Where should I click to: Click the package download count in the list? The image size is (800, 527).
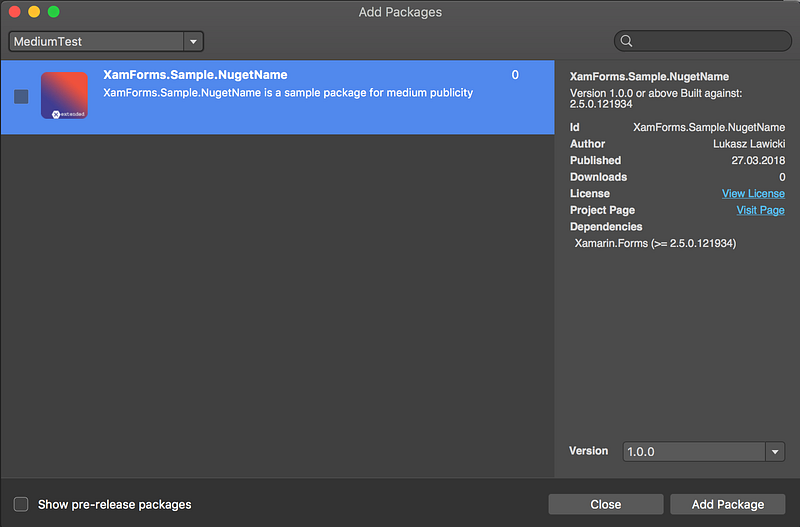[x=515, y=75]
